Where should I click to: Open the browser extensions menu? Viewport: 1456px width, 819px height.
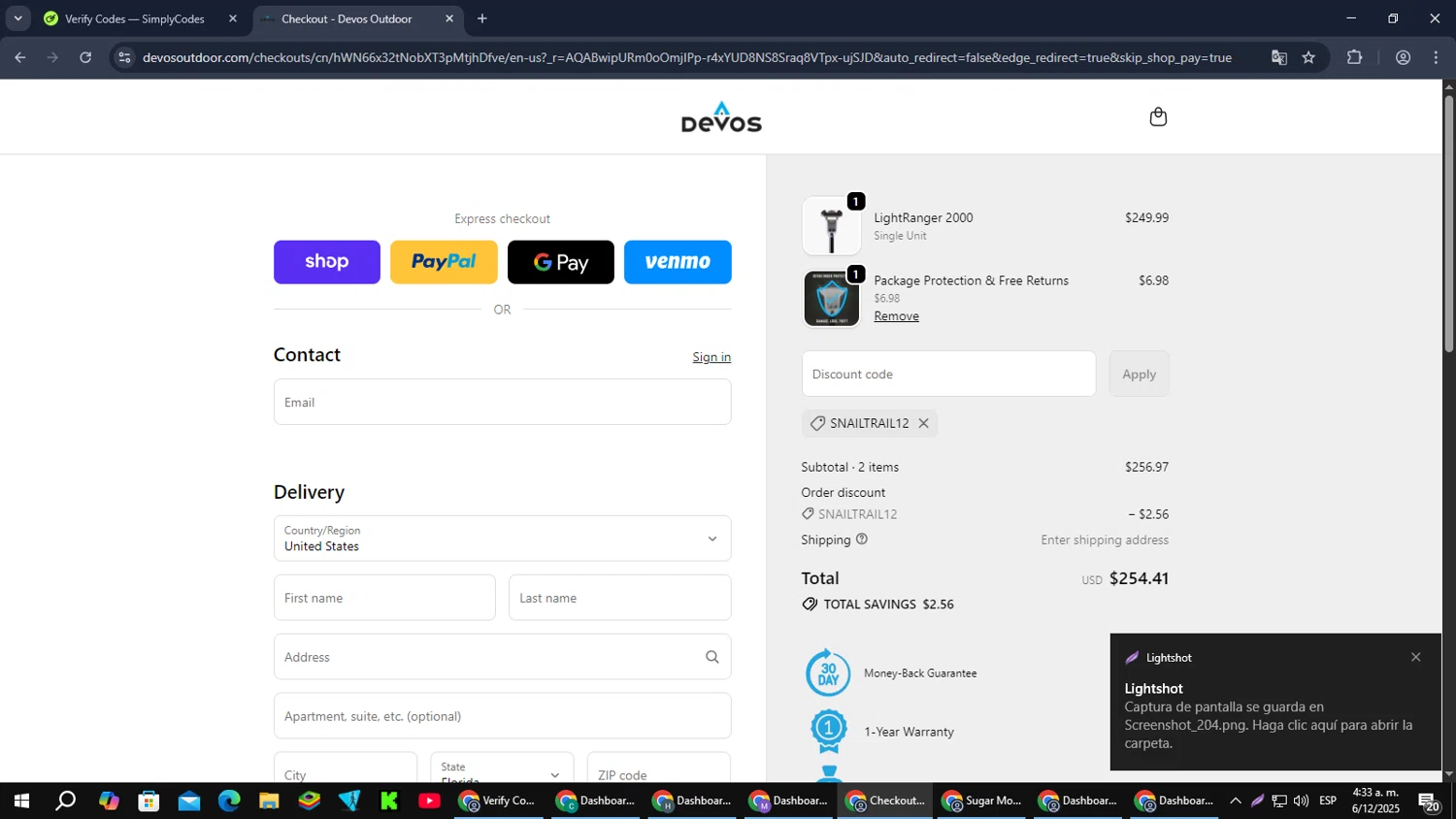[x=1354, y=57]
